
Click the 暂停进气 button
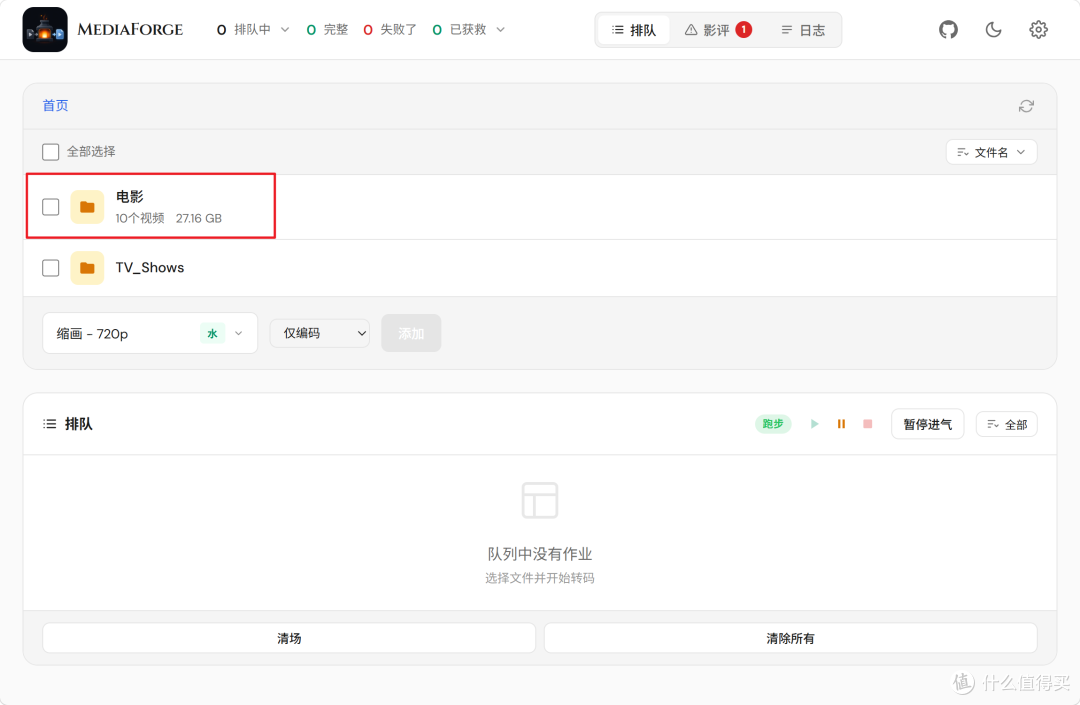[x=928, y=424]
